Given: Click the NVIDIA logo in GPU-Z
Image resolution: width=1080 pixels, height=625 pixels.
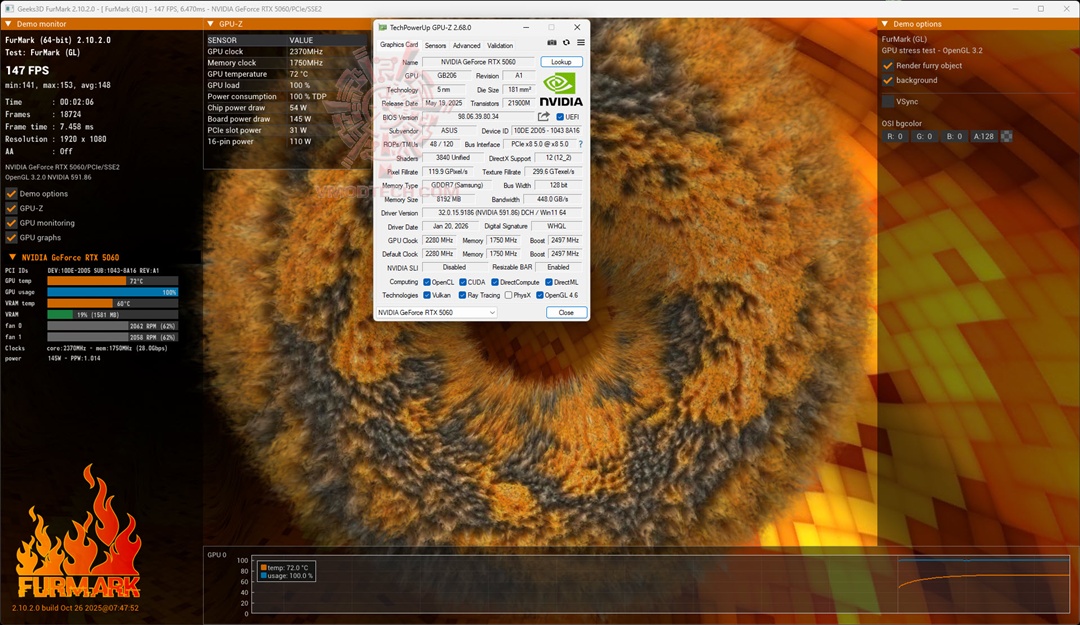Looking at the screenshot, I should pyautogui.click(x=561, y=90).
